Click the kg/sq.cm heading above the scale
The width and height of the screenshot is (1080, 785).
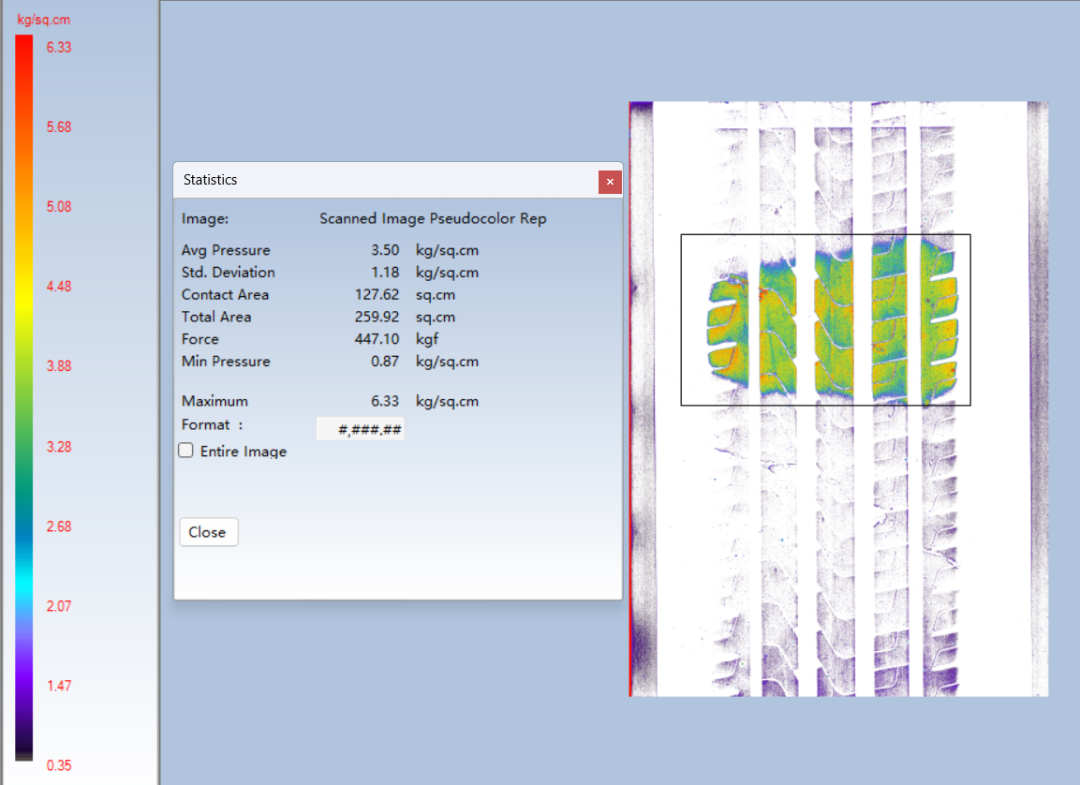[x=44, y=20]
